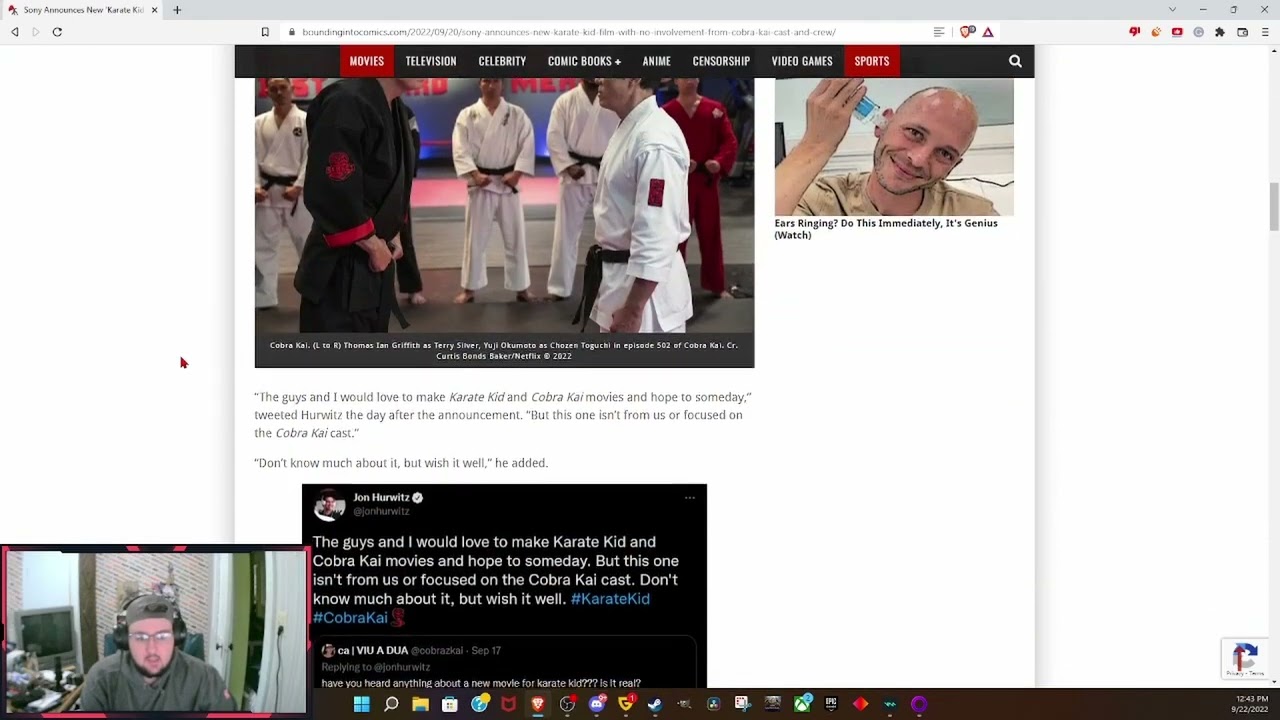The height and width of the screenshot is (720, 1280).
Task: Click the page vertical scrollbar thumb
Action: point(1274,207)
